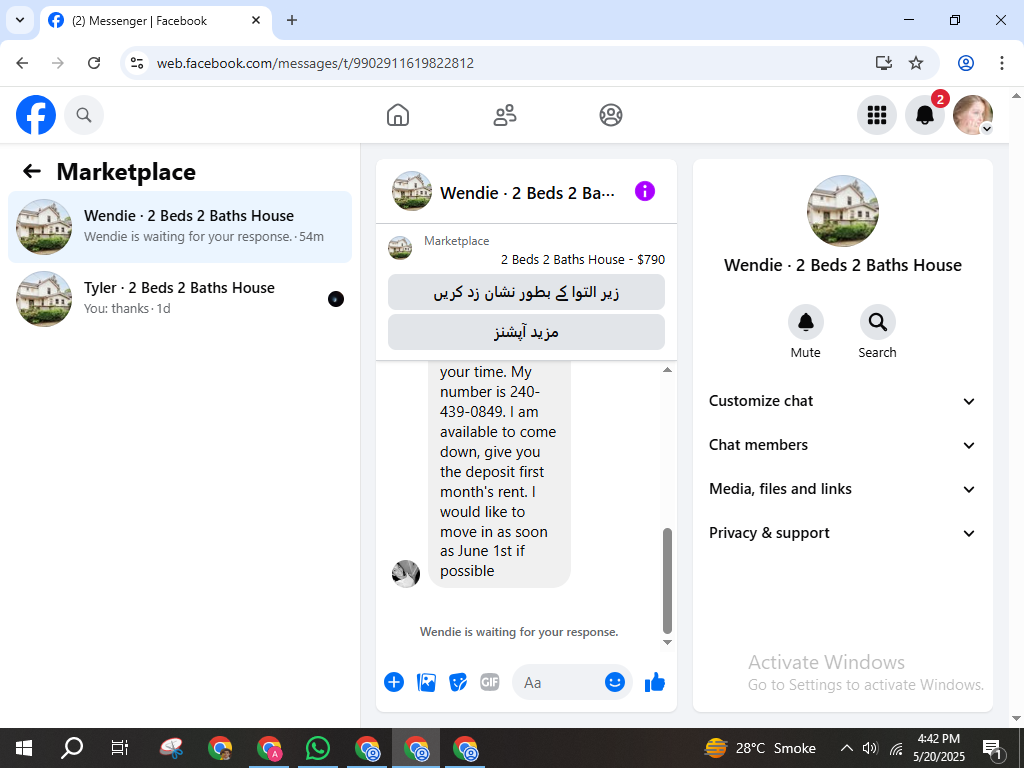Open the volume speaker tray icon

870,748
